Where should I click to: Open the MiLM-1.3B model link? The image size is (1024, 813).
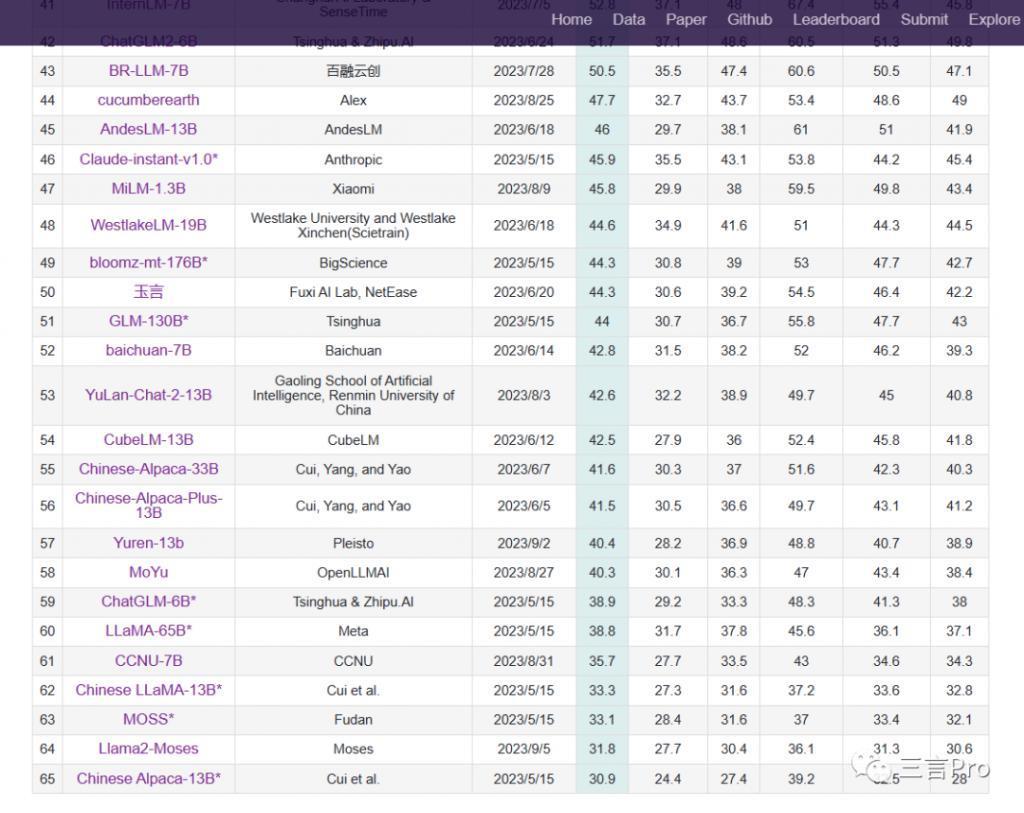pyautogui.click(x=148, y=188)
